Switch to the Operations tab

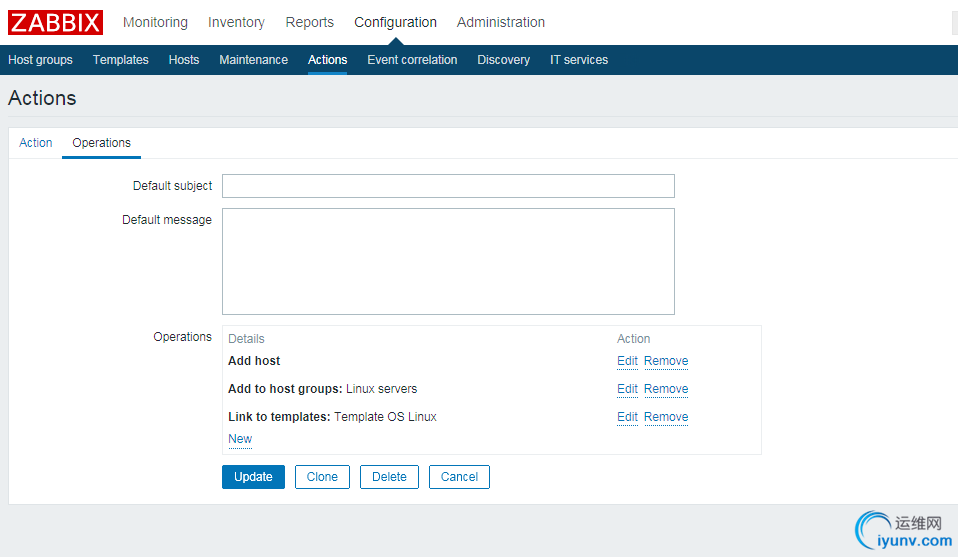(x=101, y=143)
